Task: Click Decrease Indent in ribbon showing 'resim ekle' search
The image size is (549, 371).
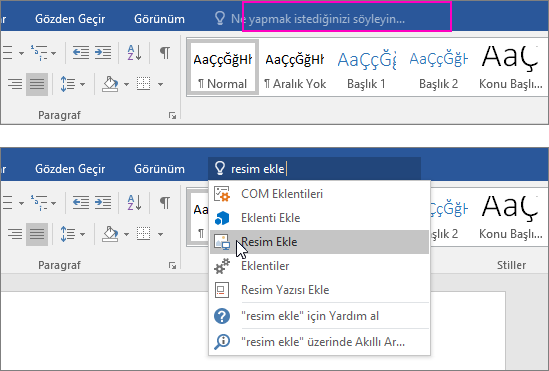Action: pyautogui.click(x=81, y=202)
